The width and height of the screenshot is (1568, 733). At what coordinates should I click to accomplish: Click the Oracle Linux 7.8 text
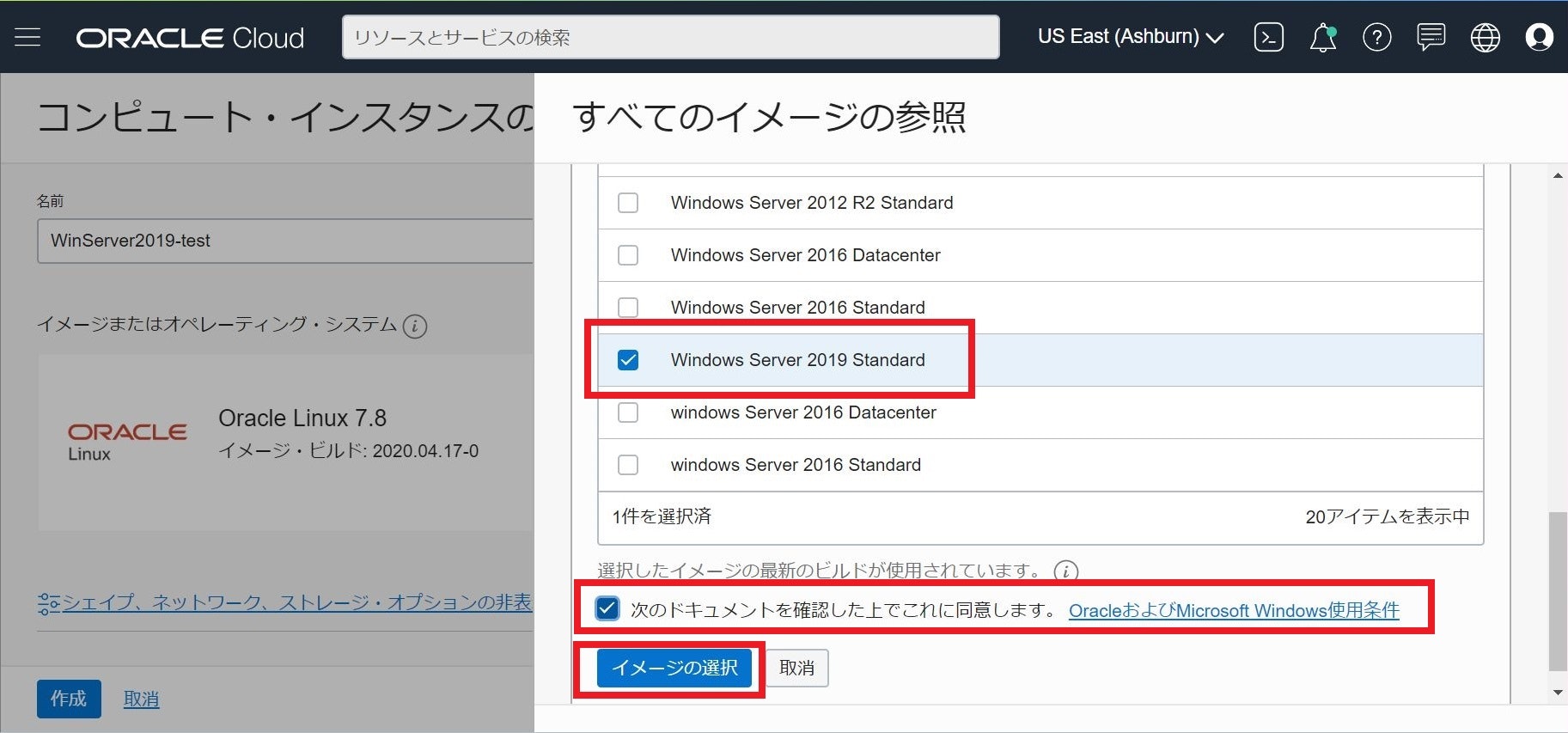point(302,418)
